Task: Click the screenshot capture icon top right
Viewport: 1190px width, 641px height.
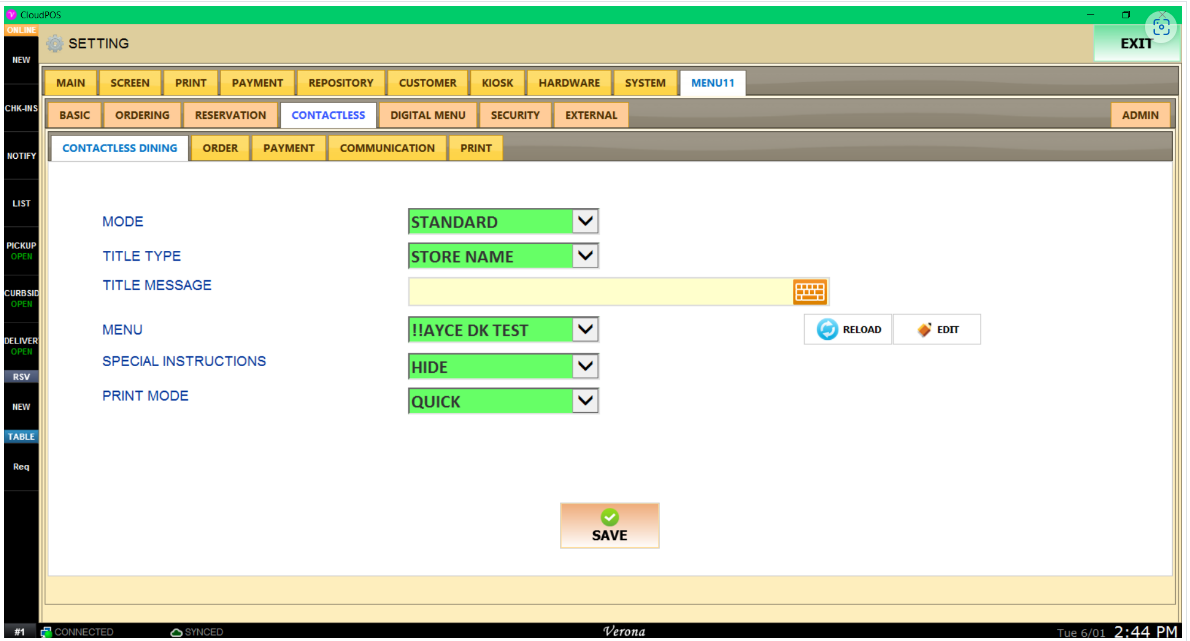Action: coord(1161,28)
